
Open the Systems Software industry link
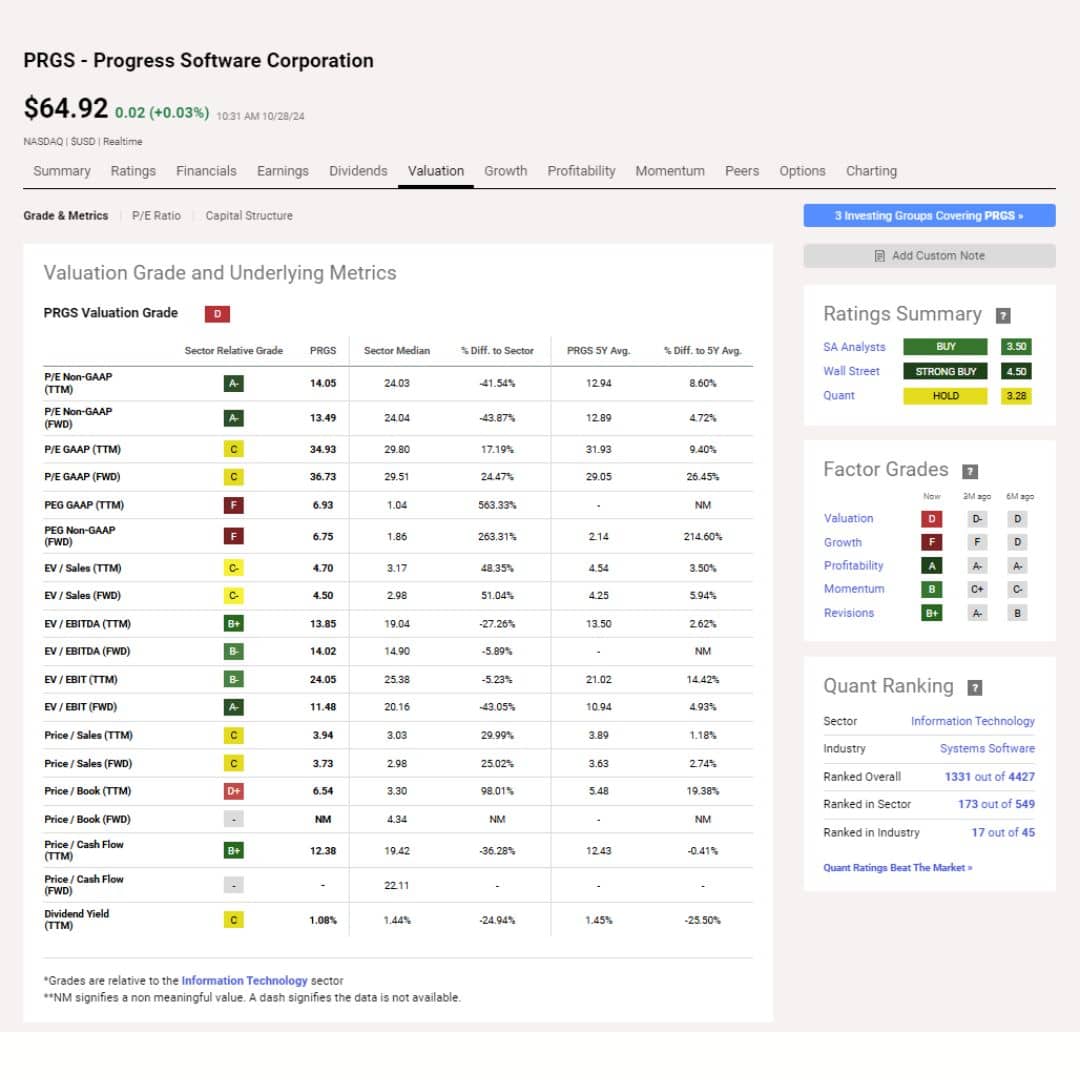987,749
